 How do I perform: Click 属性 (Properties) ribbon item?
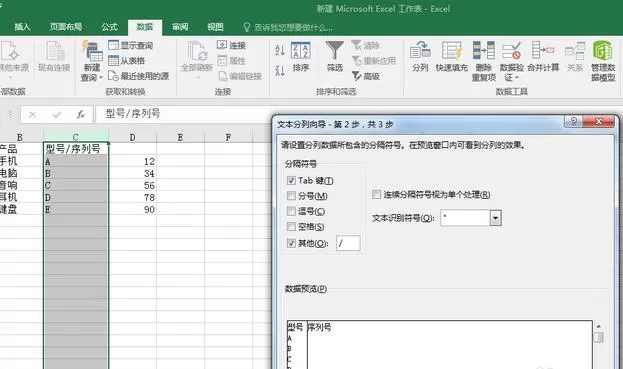point(231,61)
